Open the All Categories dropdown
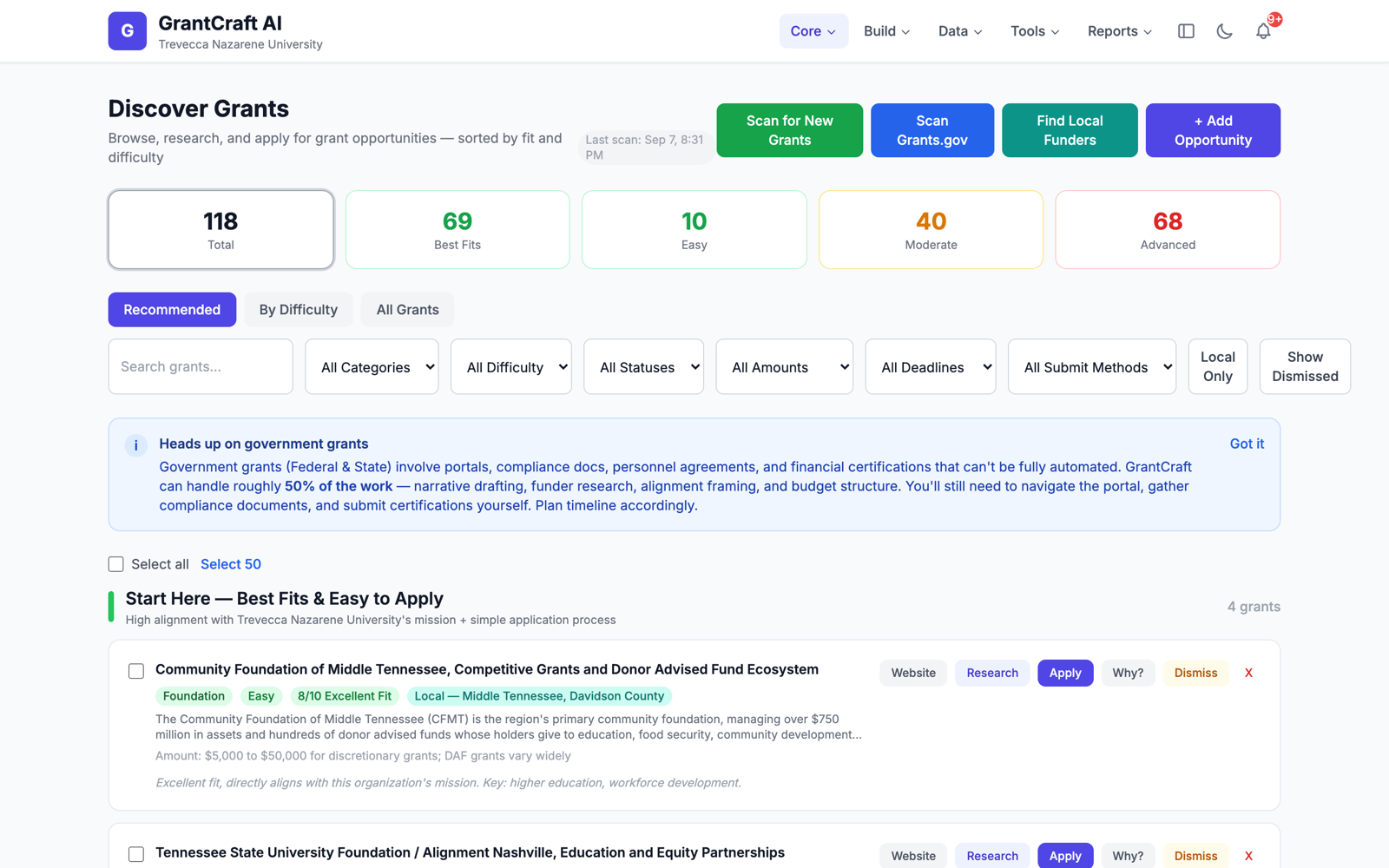 pyautogui.click(x=372, y=366)
